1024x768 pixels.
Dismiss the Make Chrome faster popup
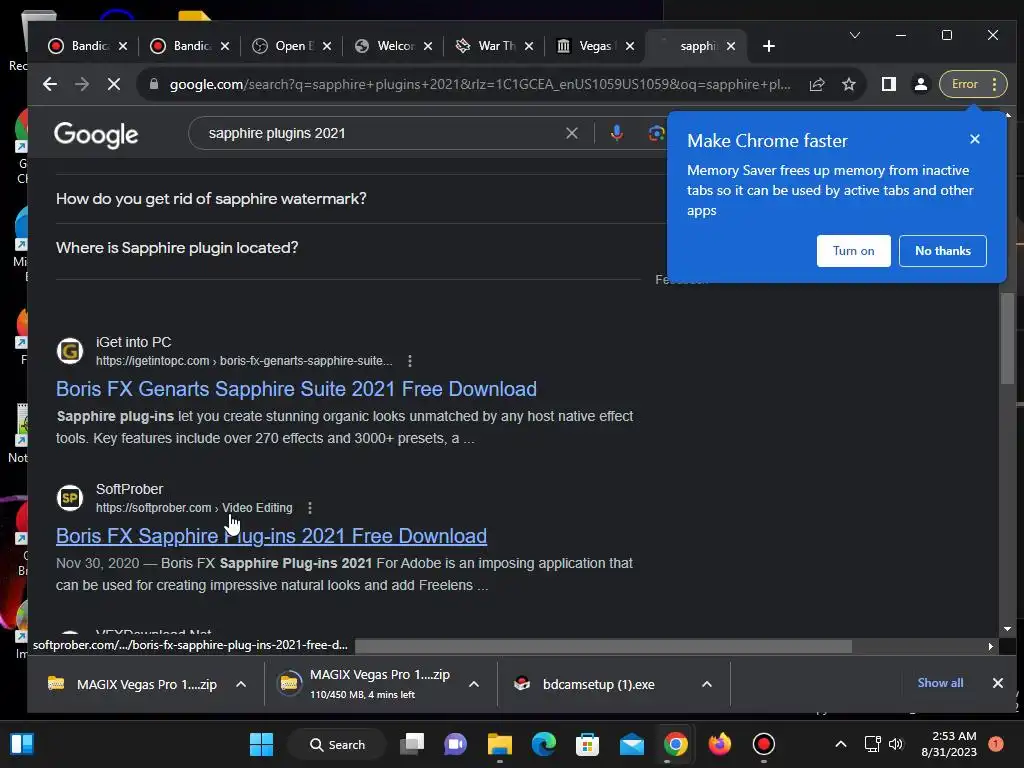pyautogui.click(x=975, y=139)
